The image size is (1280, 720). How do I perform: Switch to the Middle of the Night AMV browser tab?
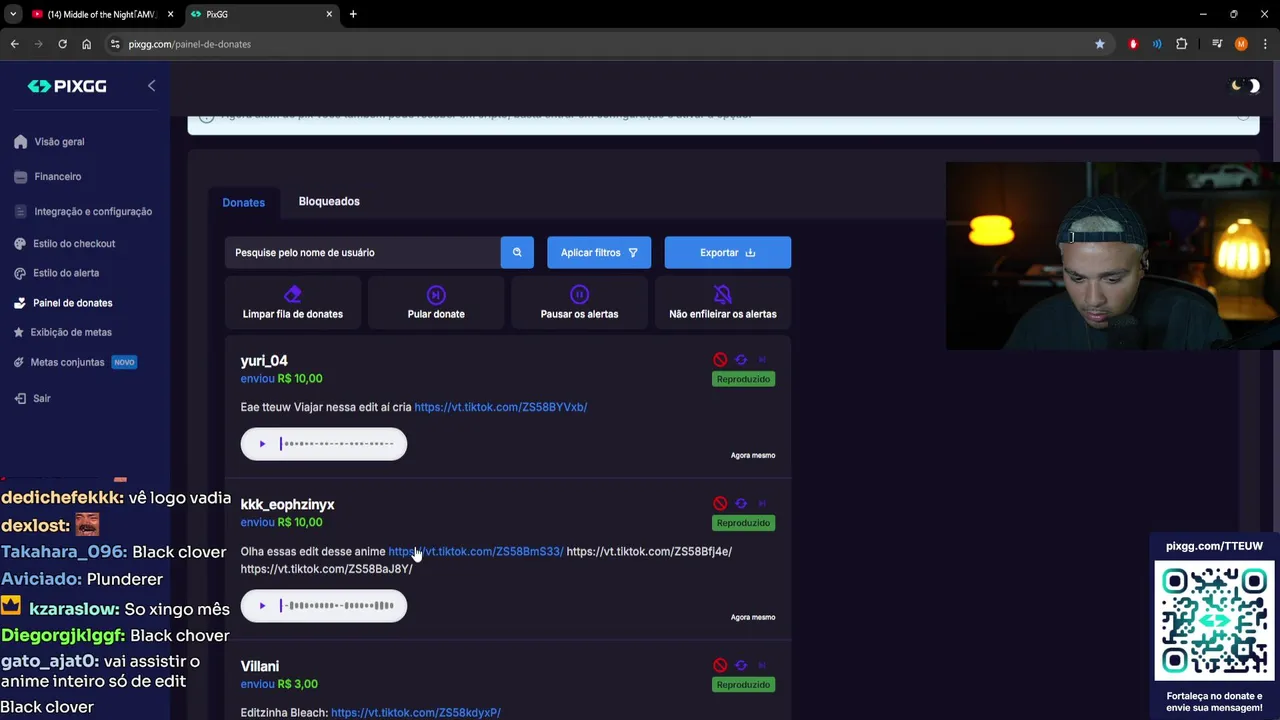[x=100, y=14]
